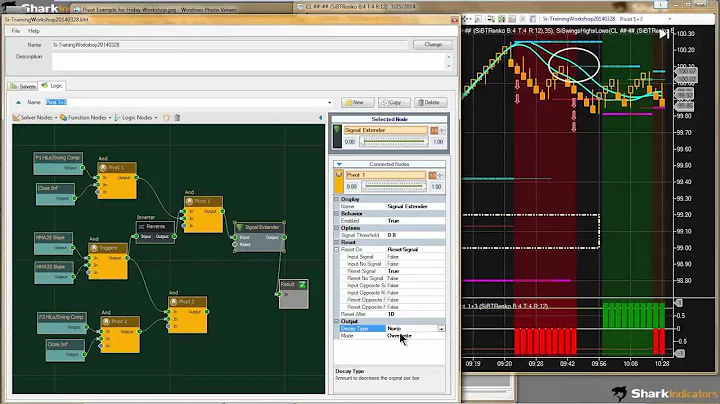Click the arrow marker below indicator panel scale
720x404 pixels.
679,353
